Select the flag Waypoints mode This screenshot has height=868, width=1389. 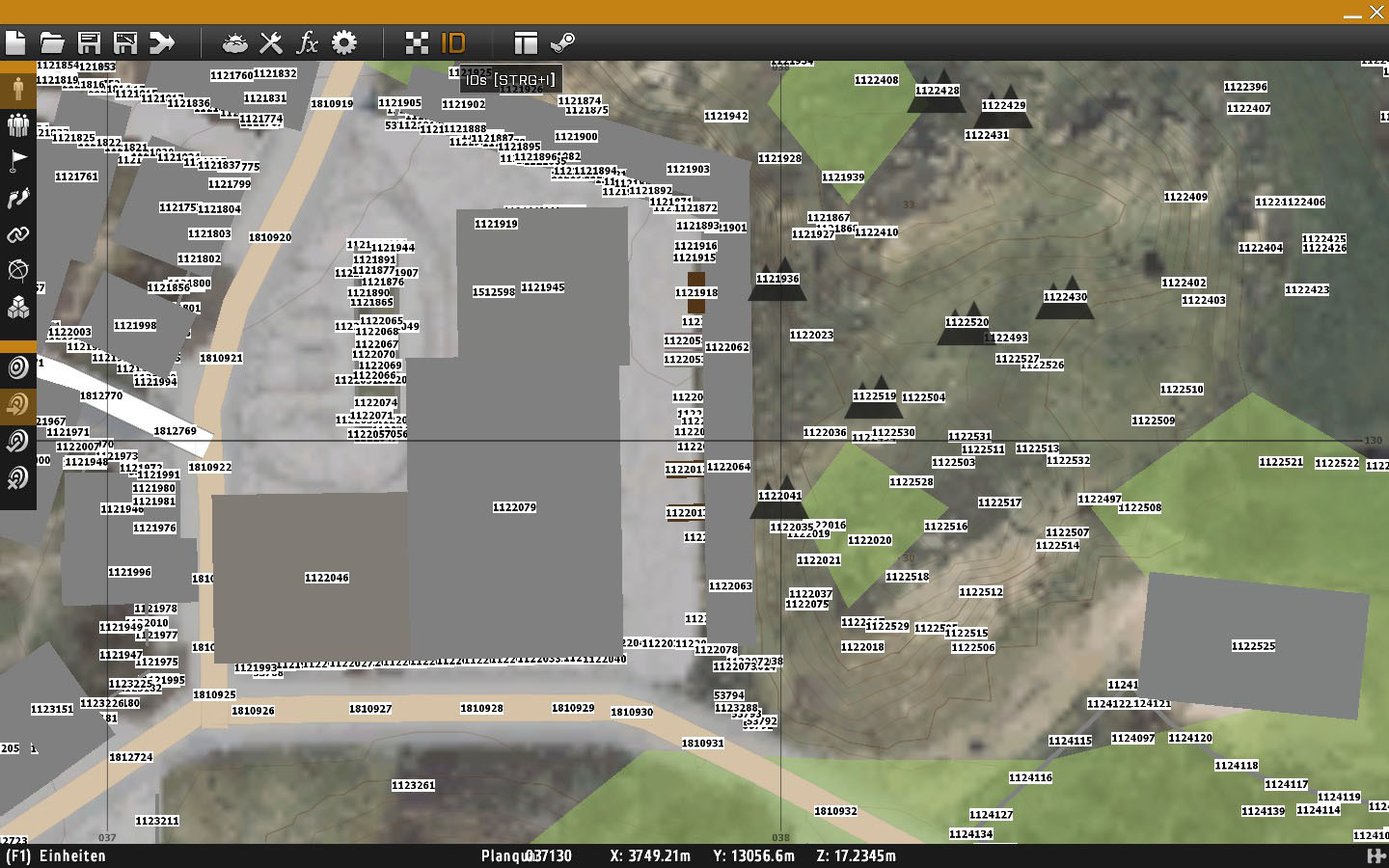tap(17, 160)
